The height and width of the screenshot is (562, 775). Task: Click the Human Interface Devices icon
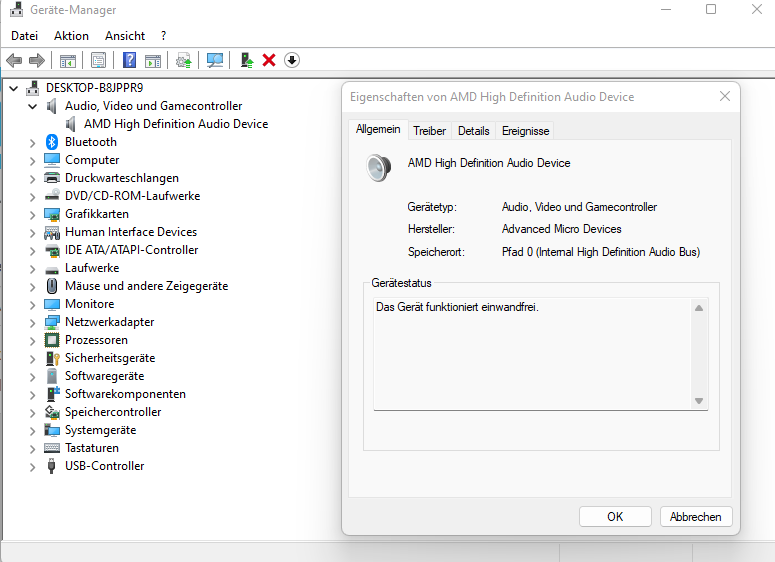click(x=52, y=232)
